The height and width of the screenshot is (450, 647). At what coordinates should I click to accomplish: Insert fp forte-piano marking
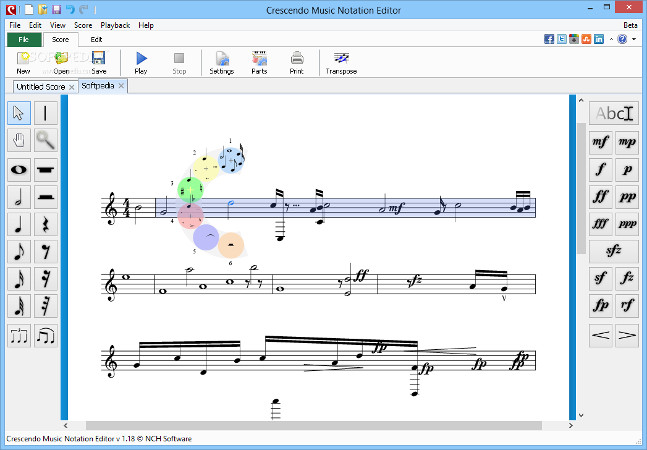(601, 306)
